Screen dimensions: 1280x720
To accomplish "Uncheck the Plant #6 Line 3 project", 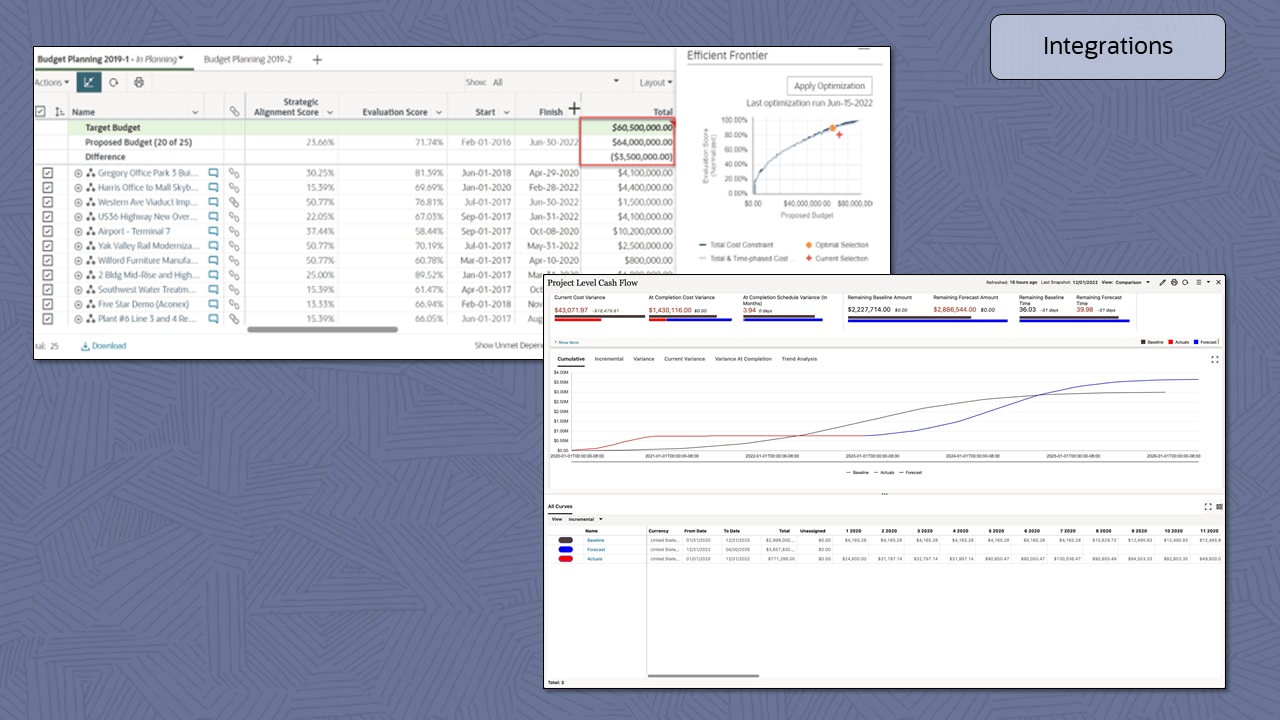I will pyautogui.click(x=48, y=318).
